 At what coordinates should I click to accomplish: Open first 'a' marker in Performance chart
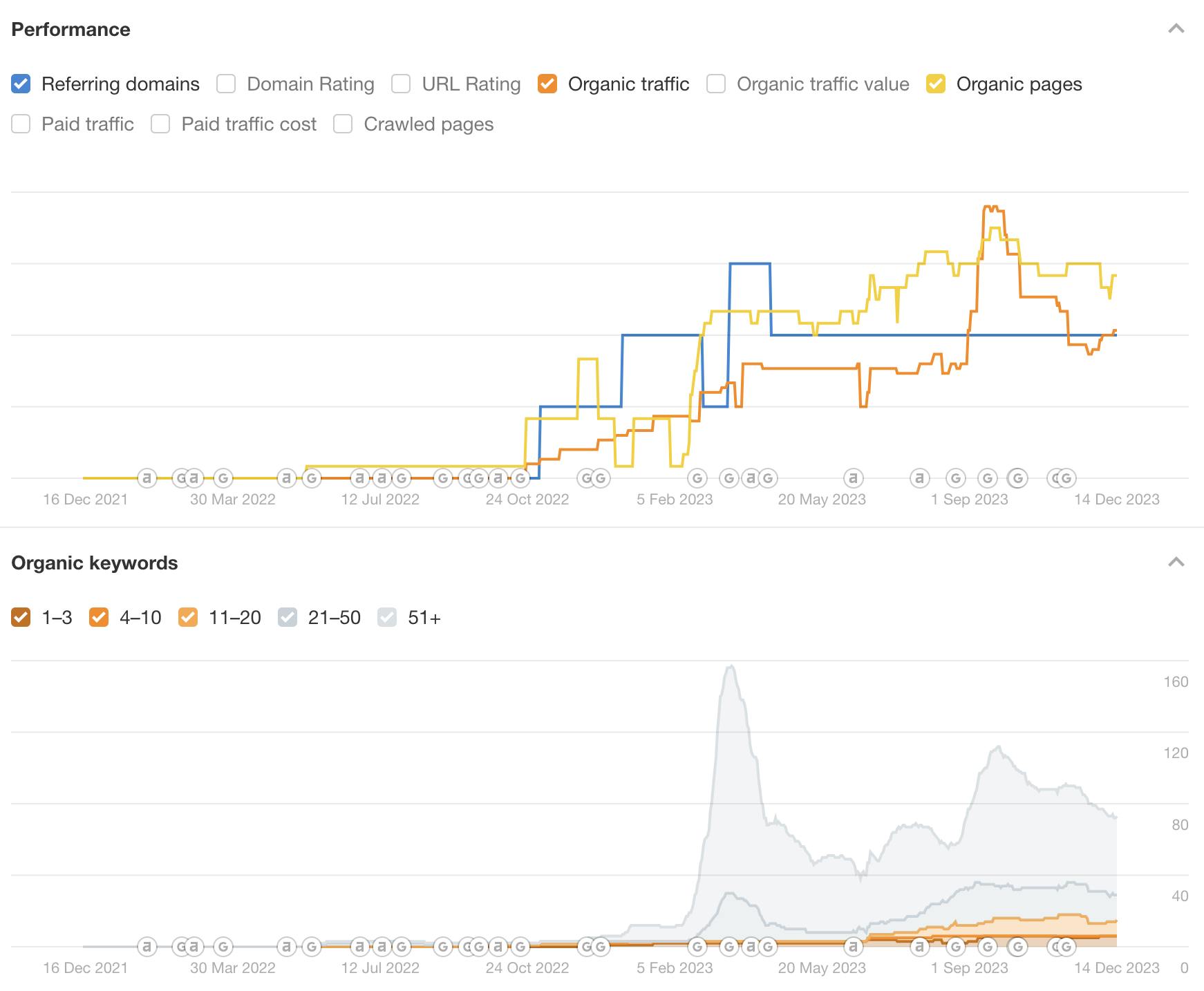click(147, 478)
